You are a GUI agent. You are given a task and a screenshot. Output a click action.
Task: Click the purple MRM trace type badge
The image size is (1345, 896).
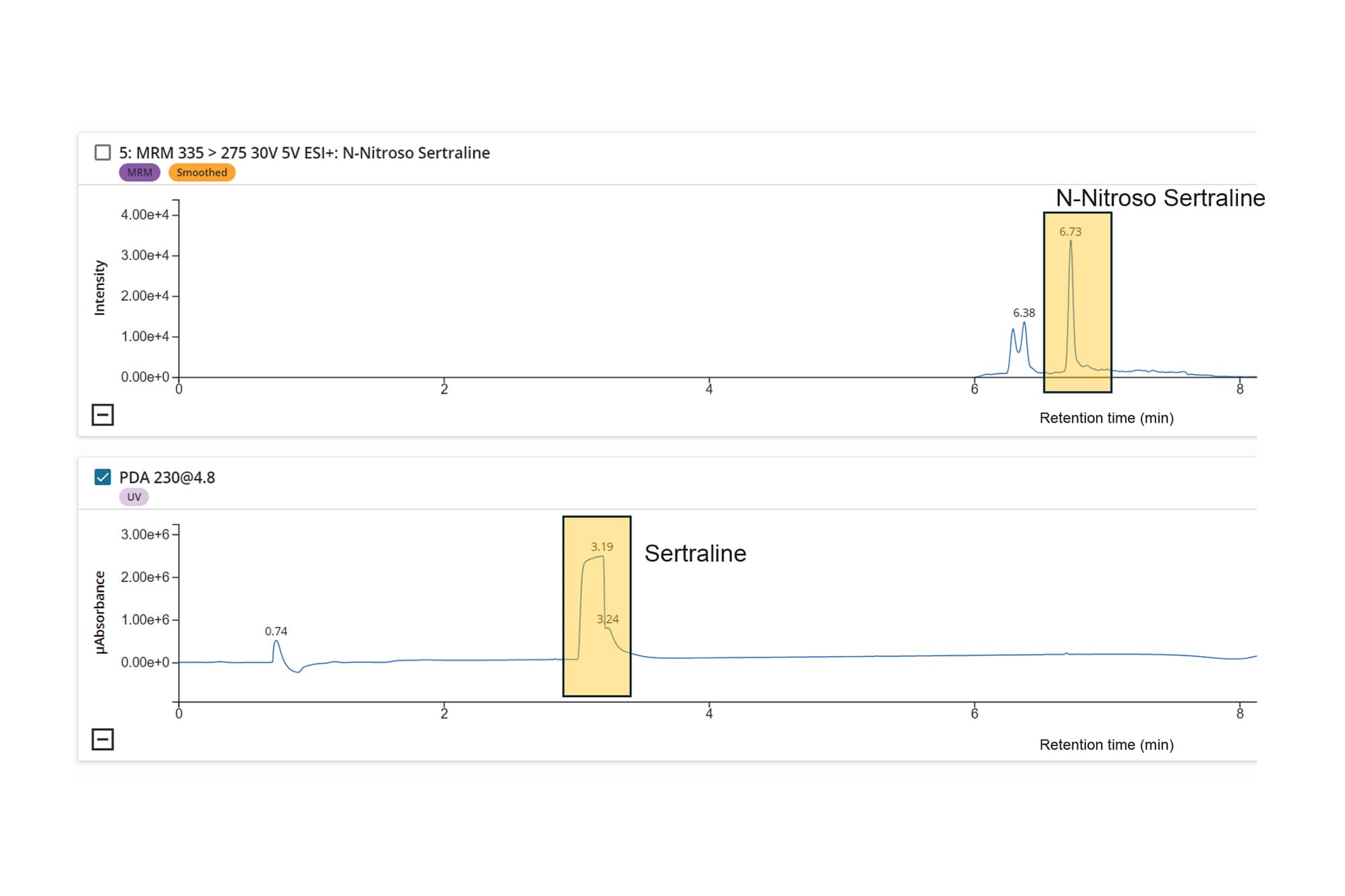point(139,172)
